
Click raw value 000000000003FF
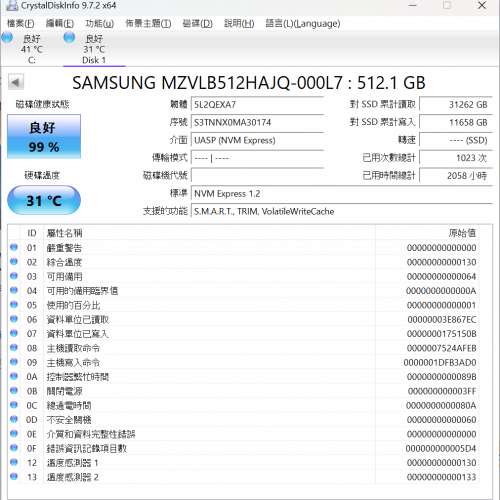[442, 391]
